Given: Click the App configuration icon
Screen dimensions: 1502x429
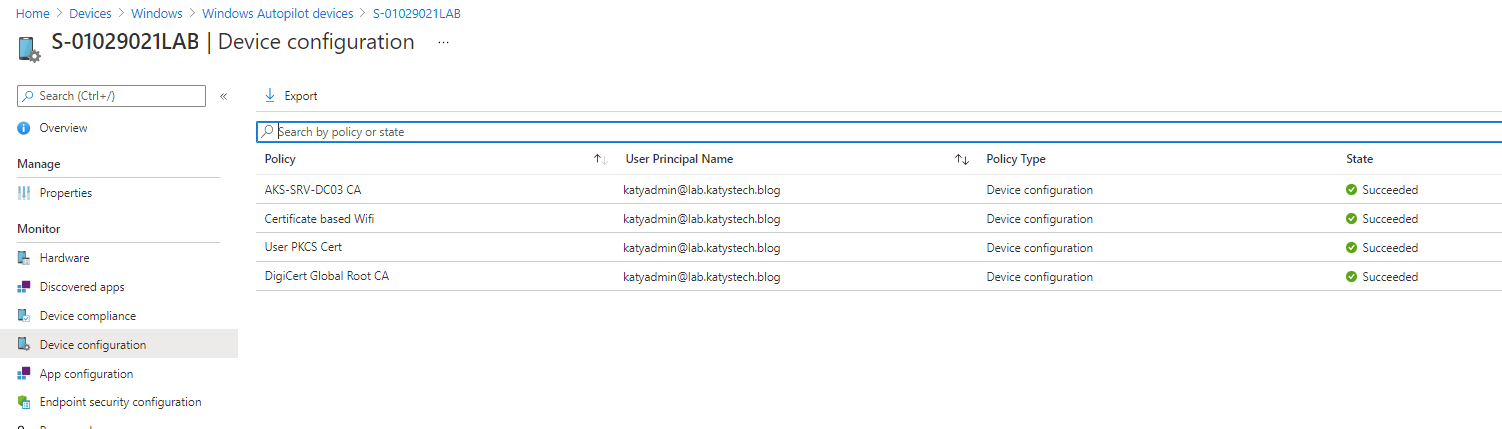Looking at the screenshot, I should [24, 374].
